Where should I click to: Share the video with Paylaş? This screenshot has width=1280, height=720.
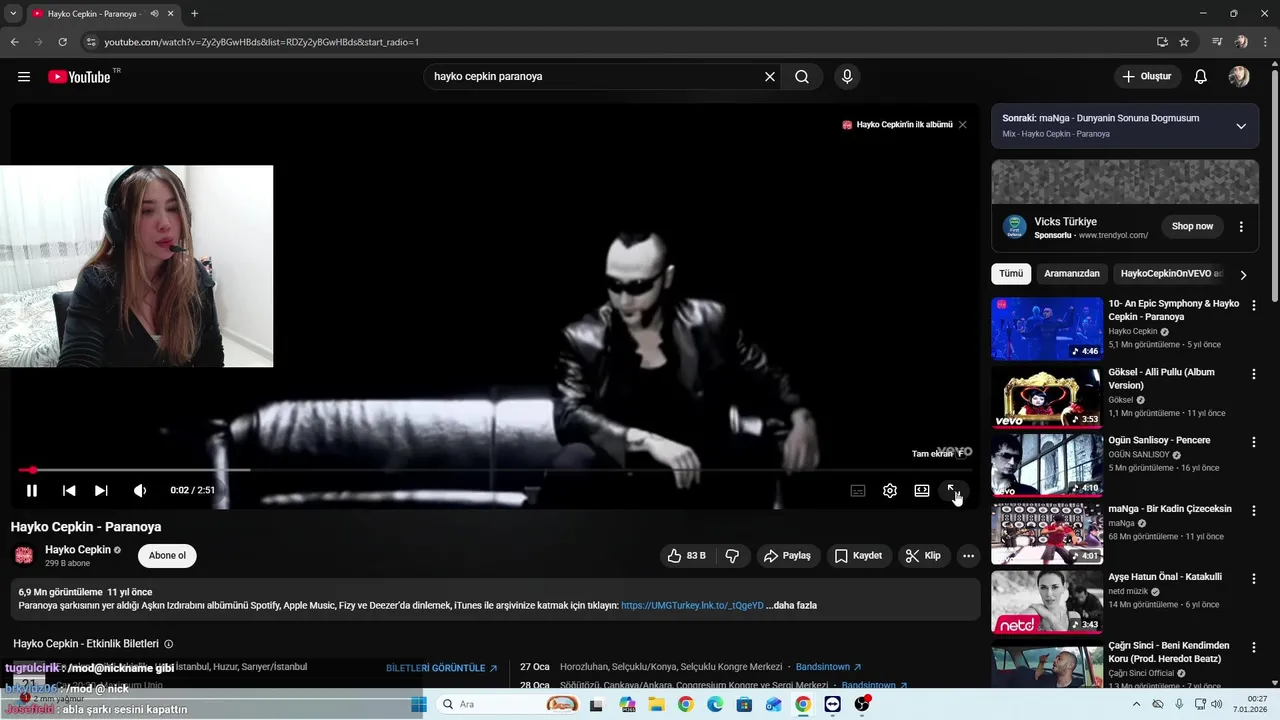788,555
